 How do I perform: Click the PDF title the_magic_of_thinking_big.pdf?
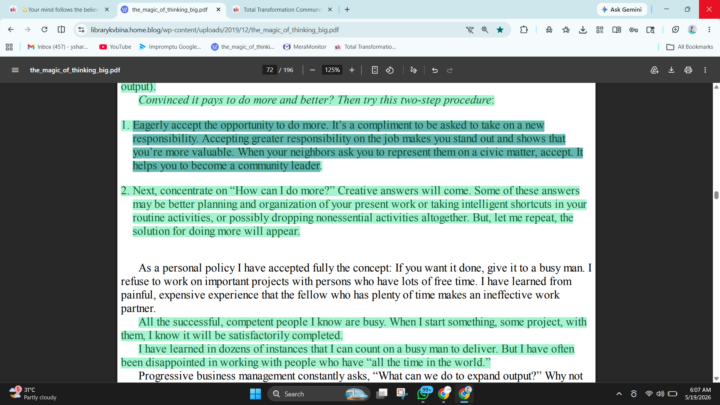[75, 70]
